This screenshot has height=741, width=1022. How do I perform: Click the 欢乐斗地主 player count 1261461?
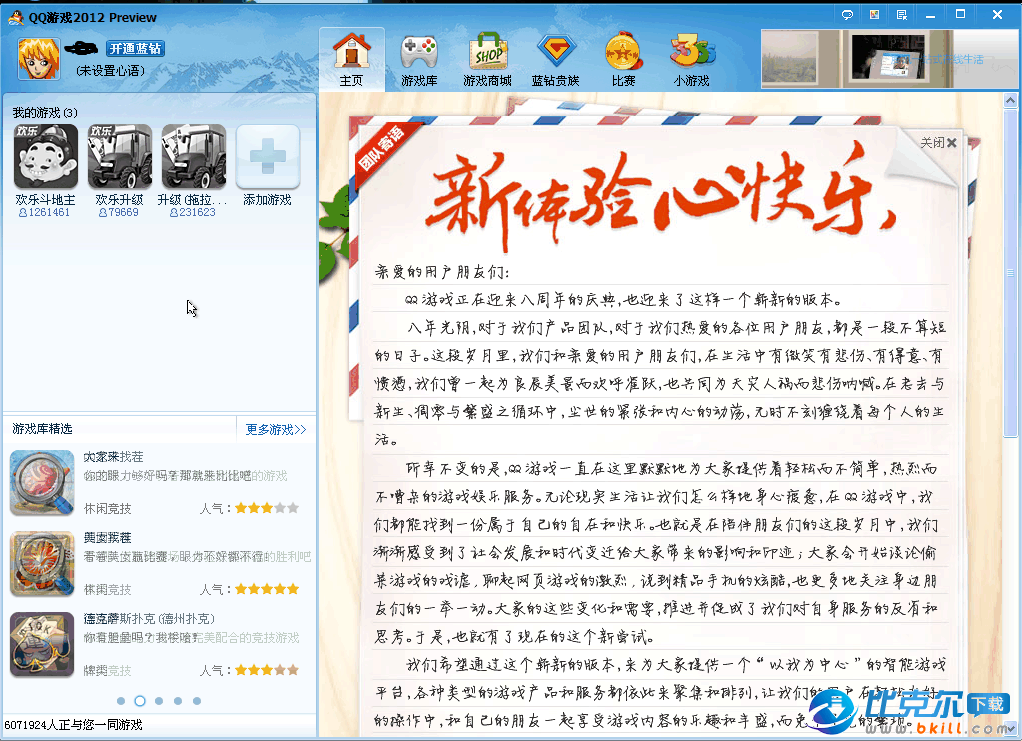tap(44, 212)
